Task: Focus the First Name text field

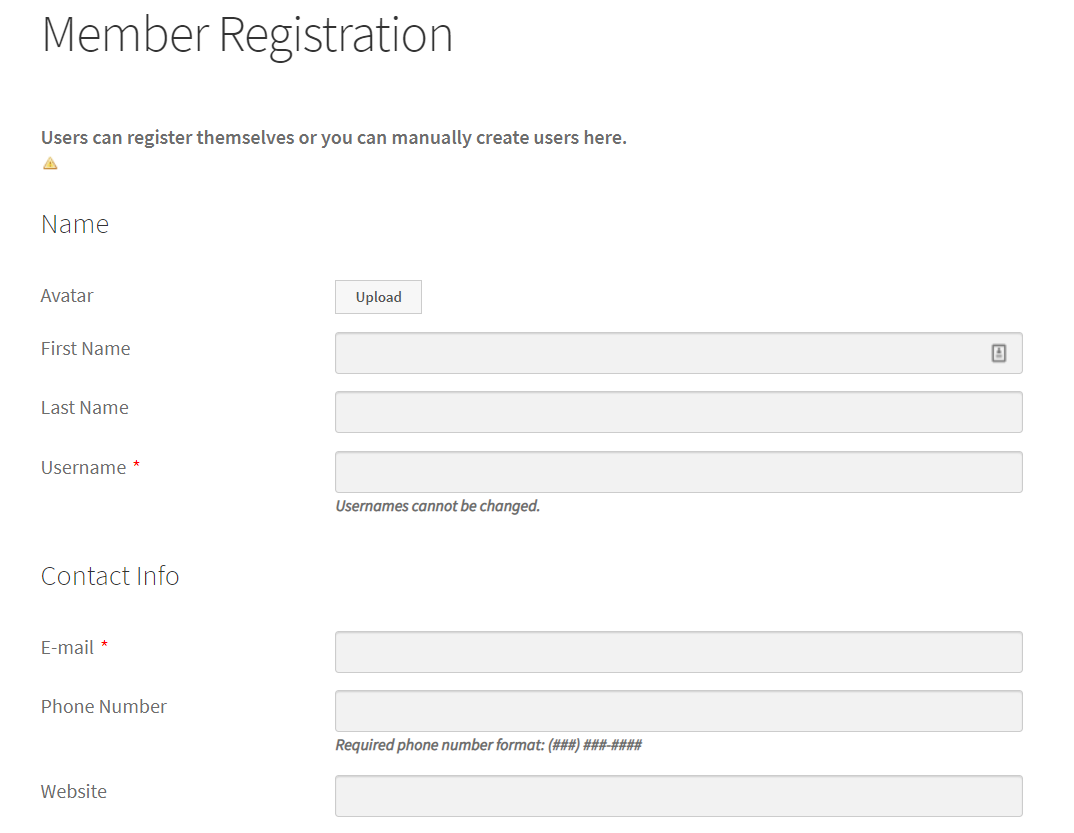Action: (660, 353)
